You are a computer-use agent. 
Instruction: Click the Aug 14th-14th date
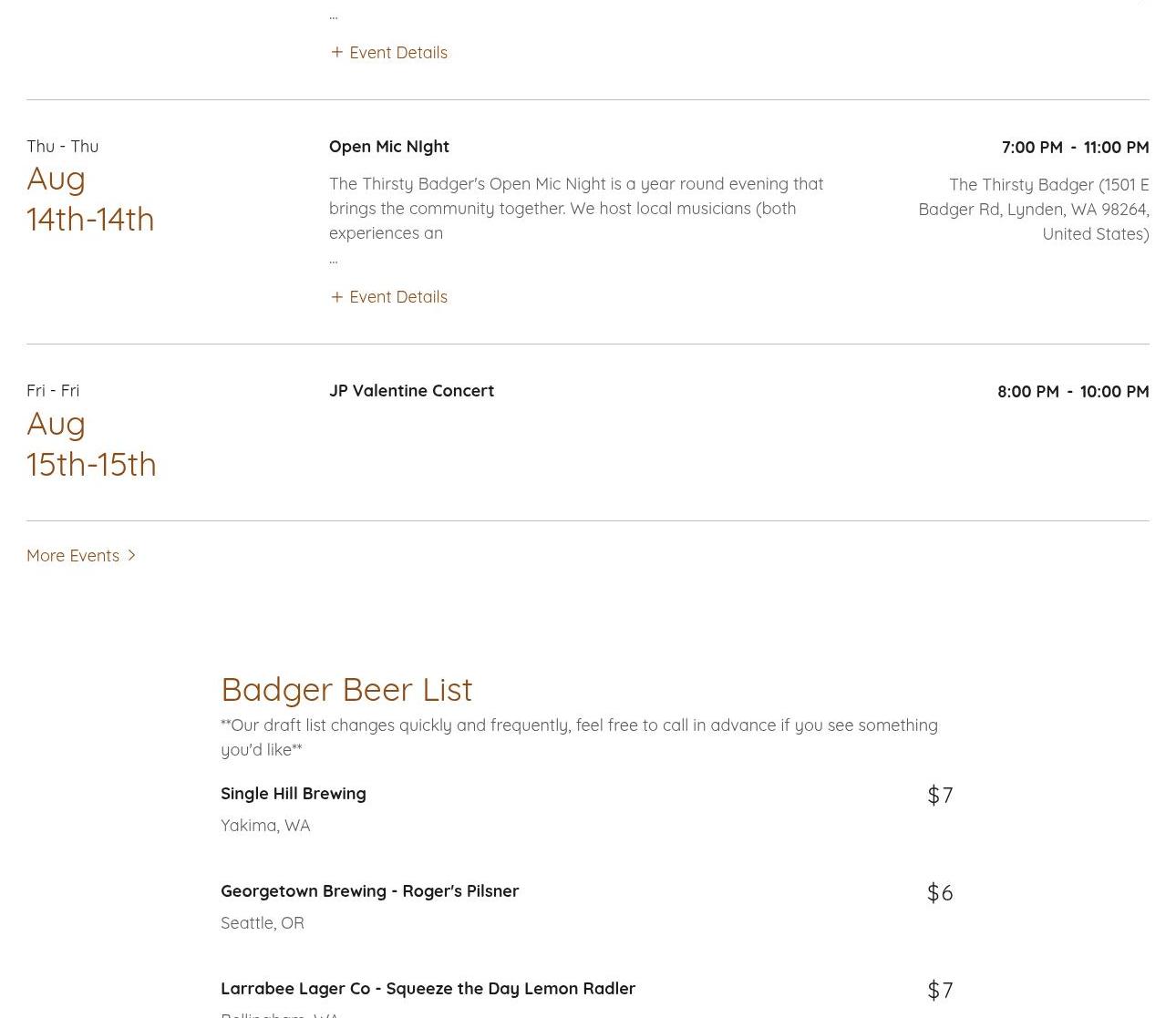tap(90, 199)
